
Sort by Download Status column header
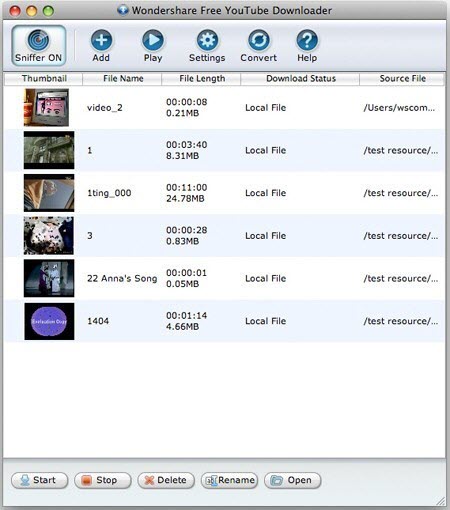[300, 79]
